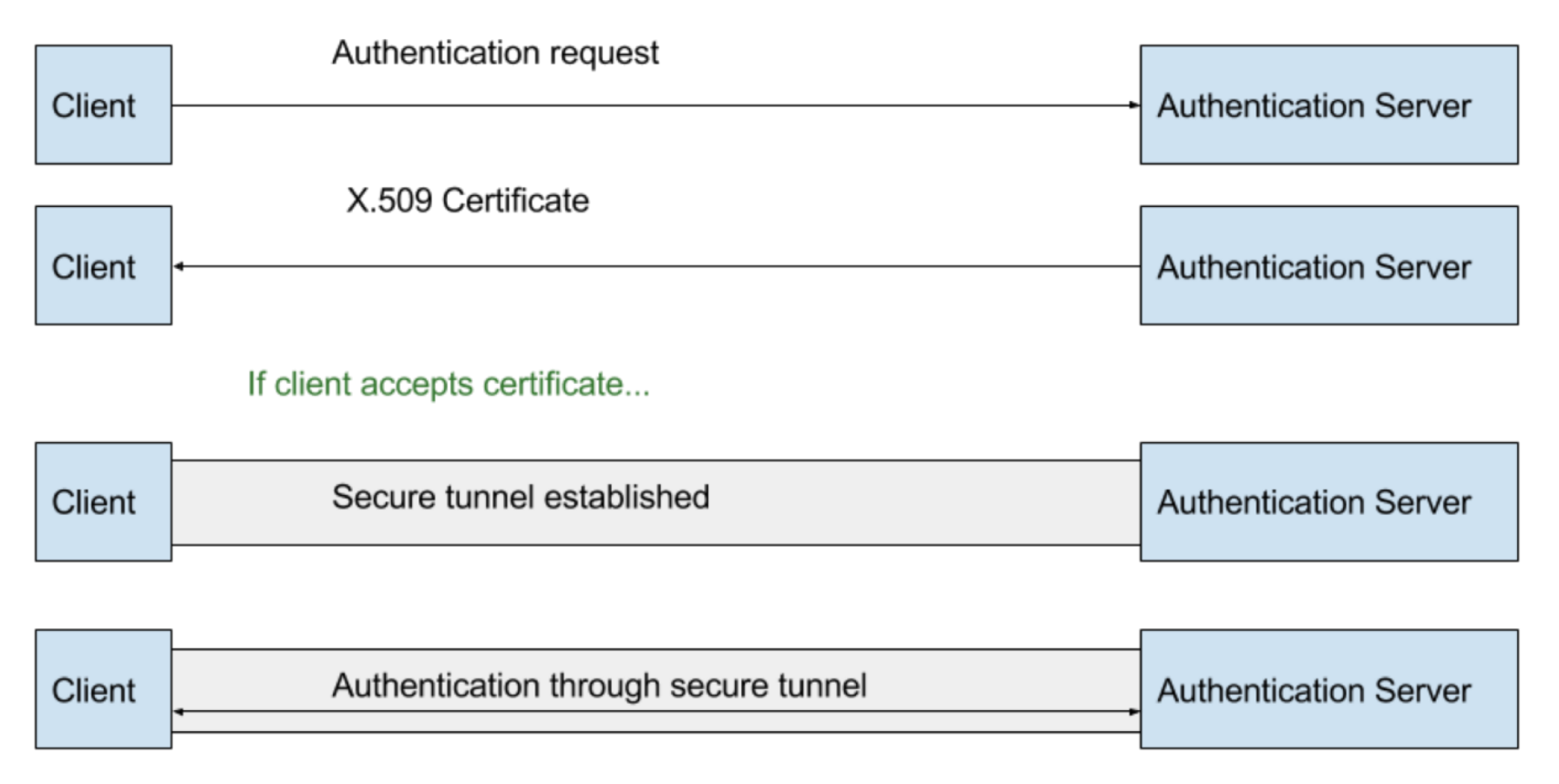Select the Authentication Server box ending the established tunnel
1559x784 pixels.
pyautogui.click(x=1327, y=501)
